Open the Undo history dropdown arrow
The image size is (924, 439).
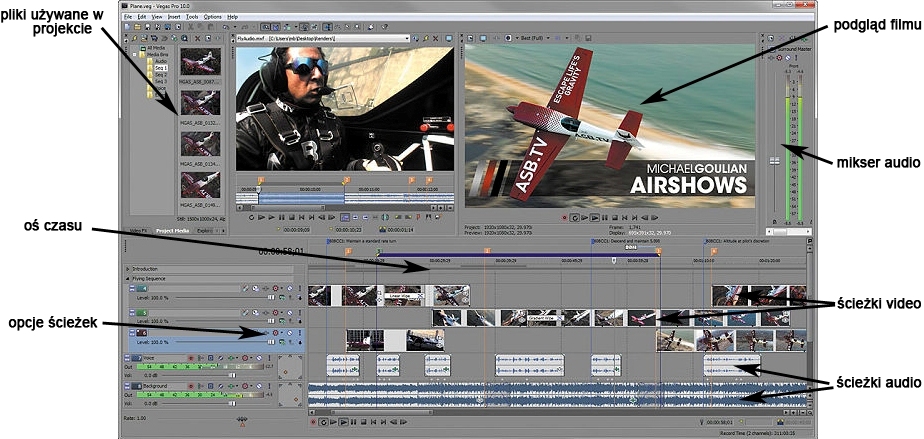pyautogui.click(x=235, y=27)
